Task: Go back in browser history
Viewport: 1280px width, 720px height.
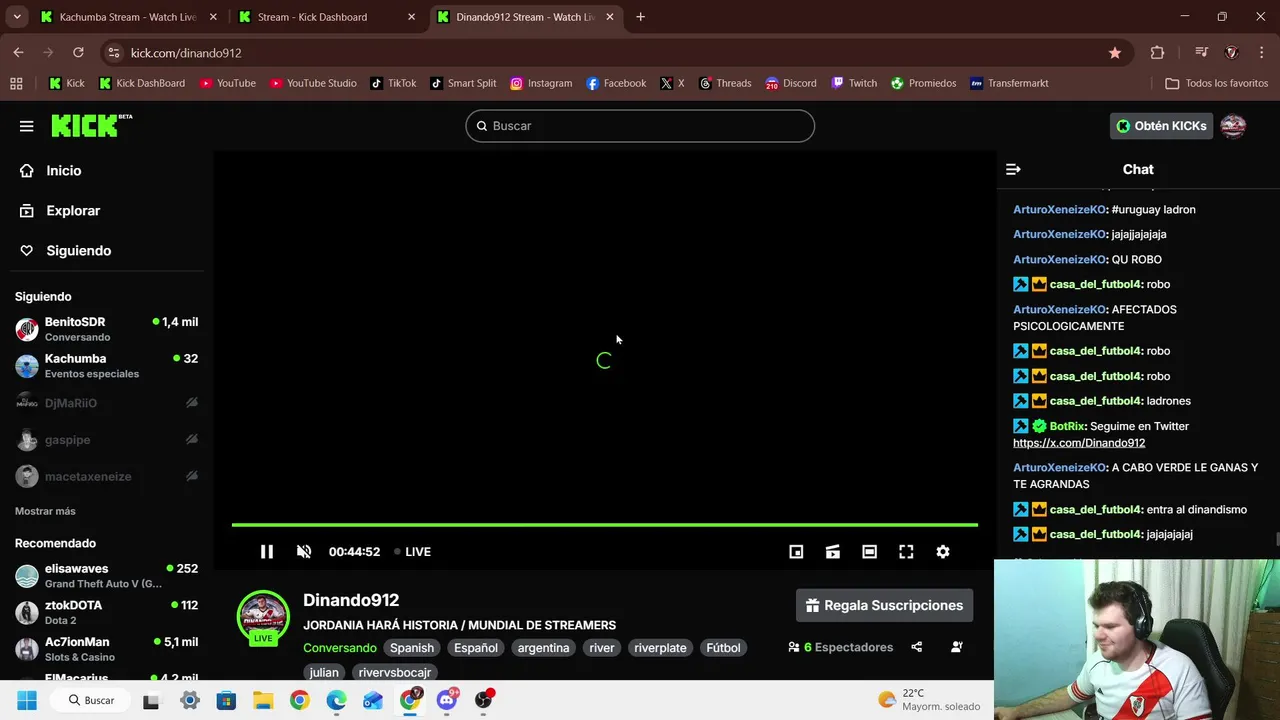Action: (x=18, y=53)
